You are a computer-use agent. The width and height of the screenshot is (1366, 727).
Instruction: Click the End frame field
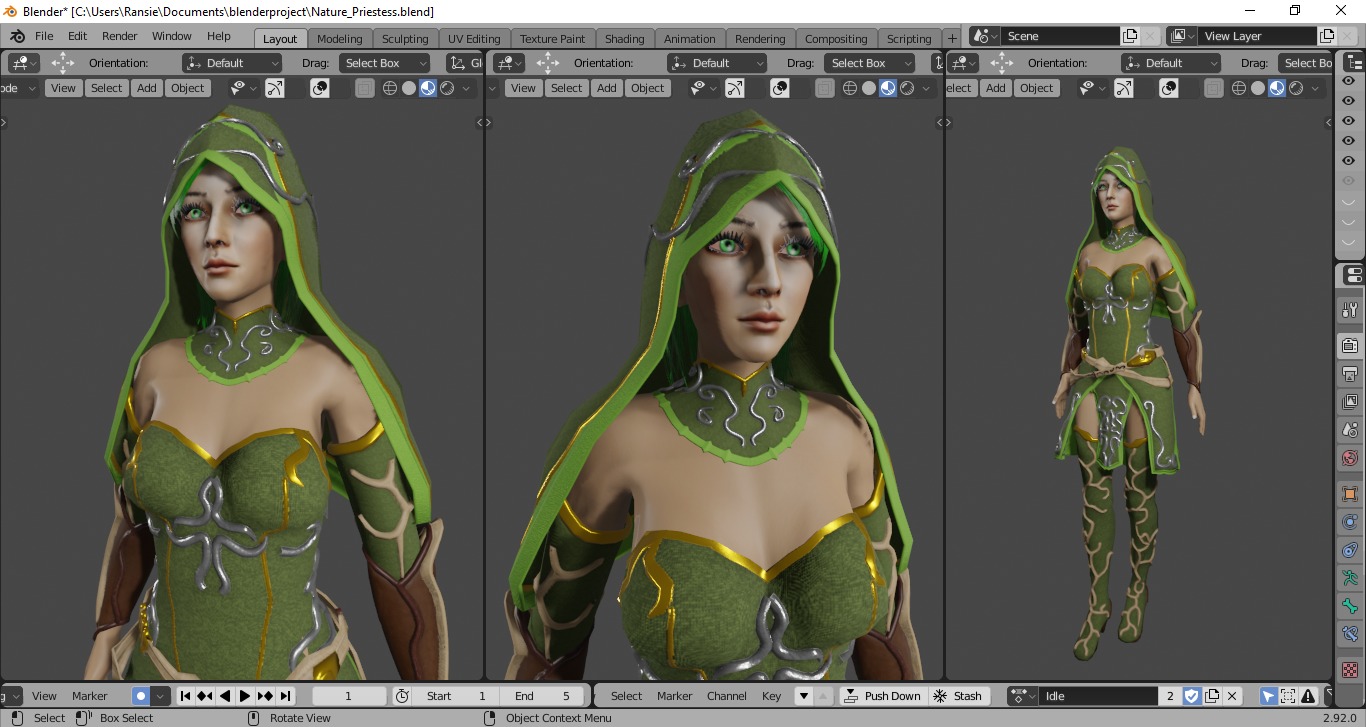coord(541,696)
